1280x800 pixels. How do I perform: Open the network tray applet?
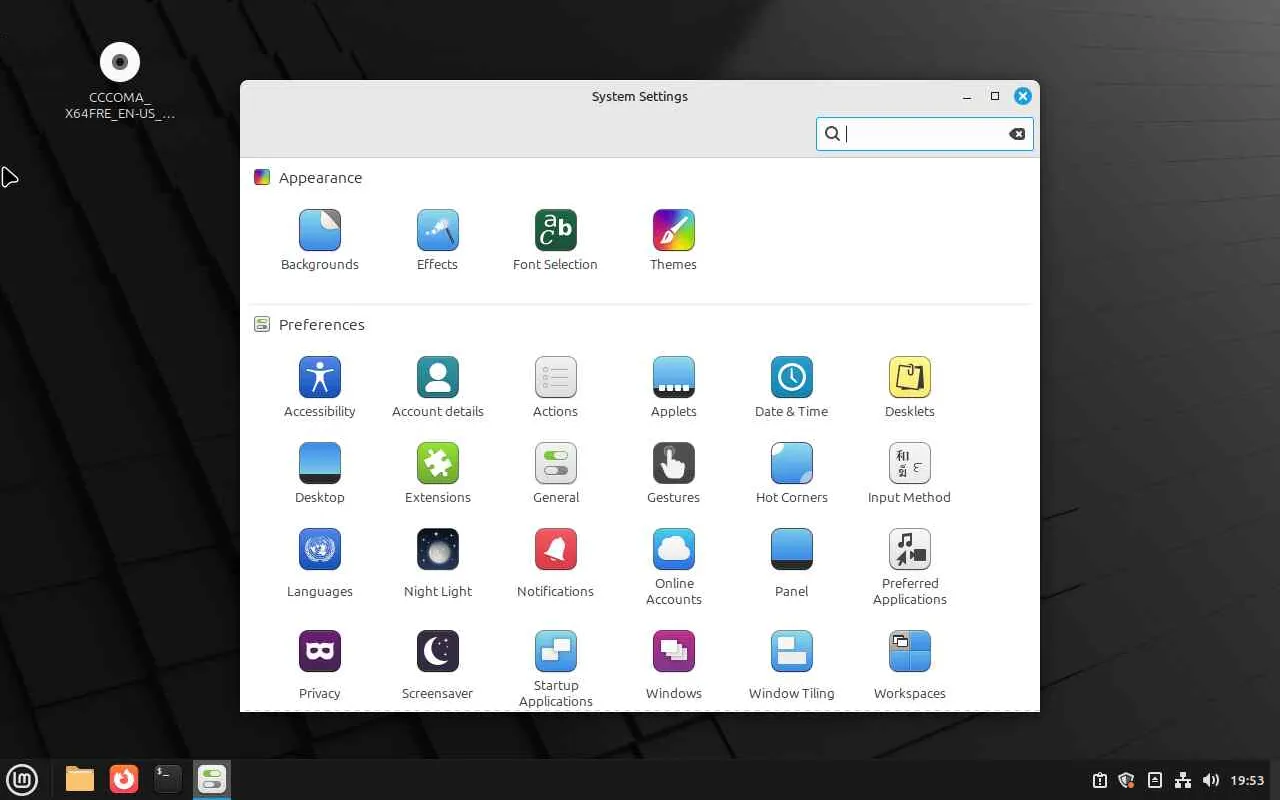1183,780
